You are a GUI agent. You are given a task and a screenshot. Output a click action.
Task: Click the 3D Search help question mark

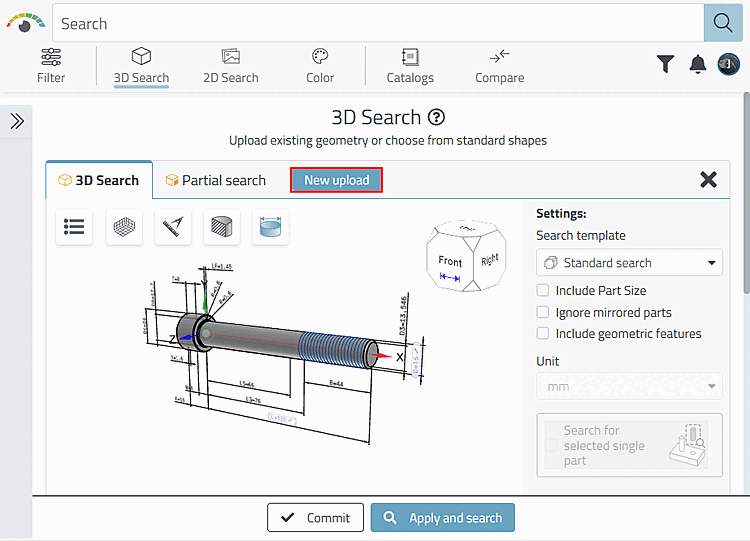point(436,117)
